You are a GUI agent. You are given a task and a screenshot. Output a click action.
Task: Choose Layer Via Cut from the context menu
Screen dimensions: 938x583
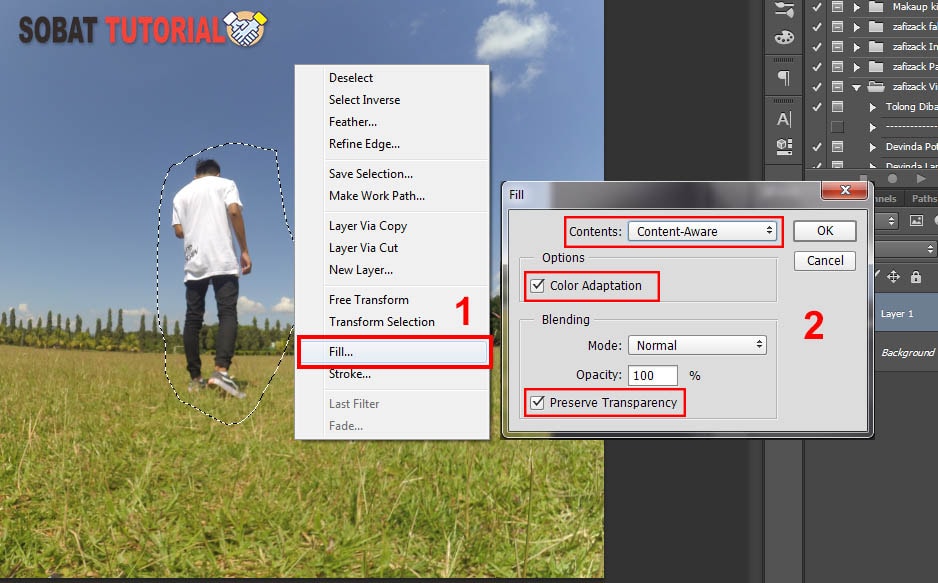coord(392,248)
